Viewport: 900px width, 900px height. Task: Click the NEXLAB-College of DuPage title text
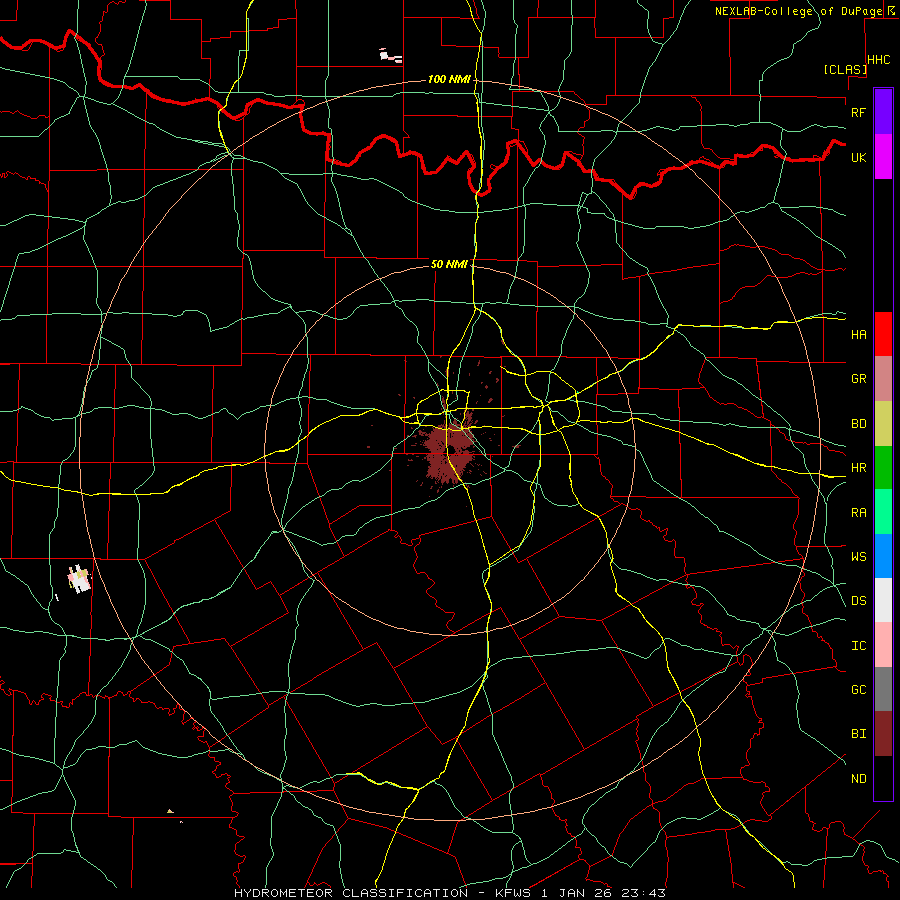(798, 11)
